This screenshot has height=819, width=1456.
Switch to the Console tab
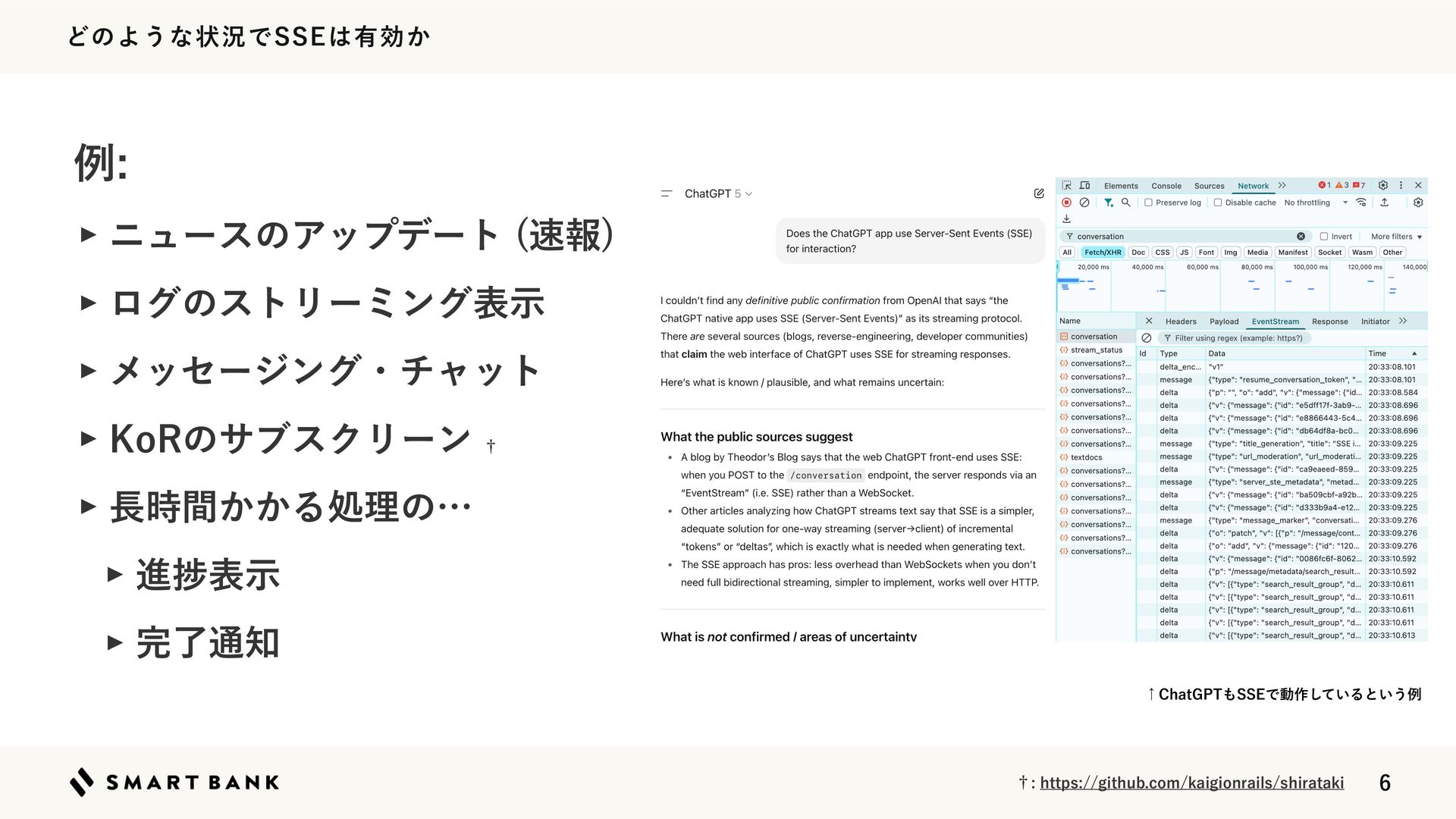(x=1166, y=186)
